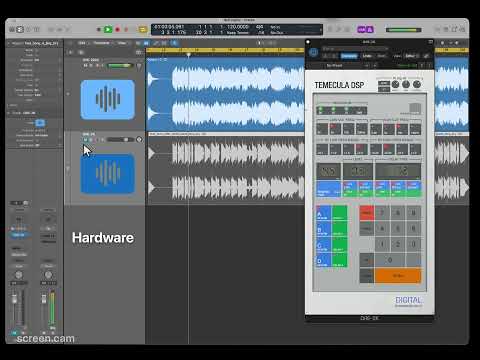Select the blue C button on plug-in
This screenshot has height=360, width=480.
click(x=323, y=245)
